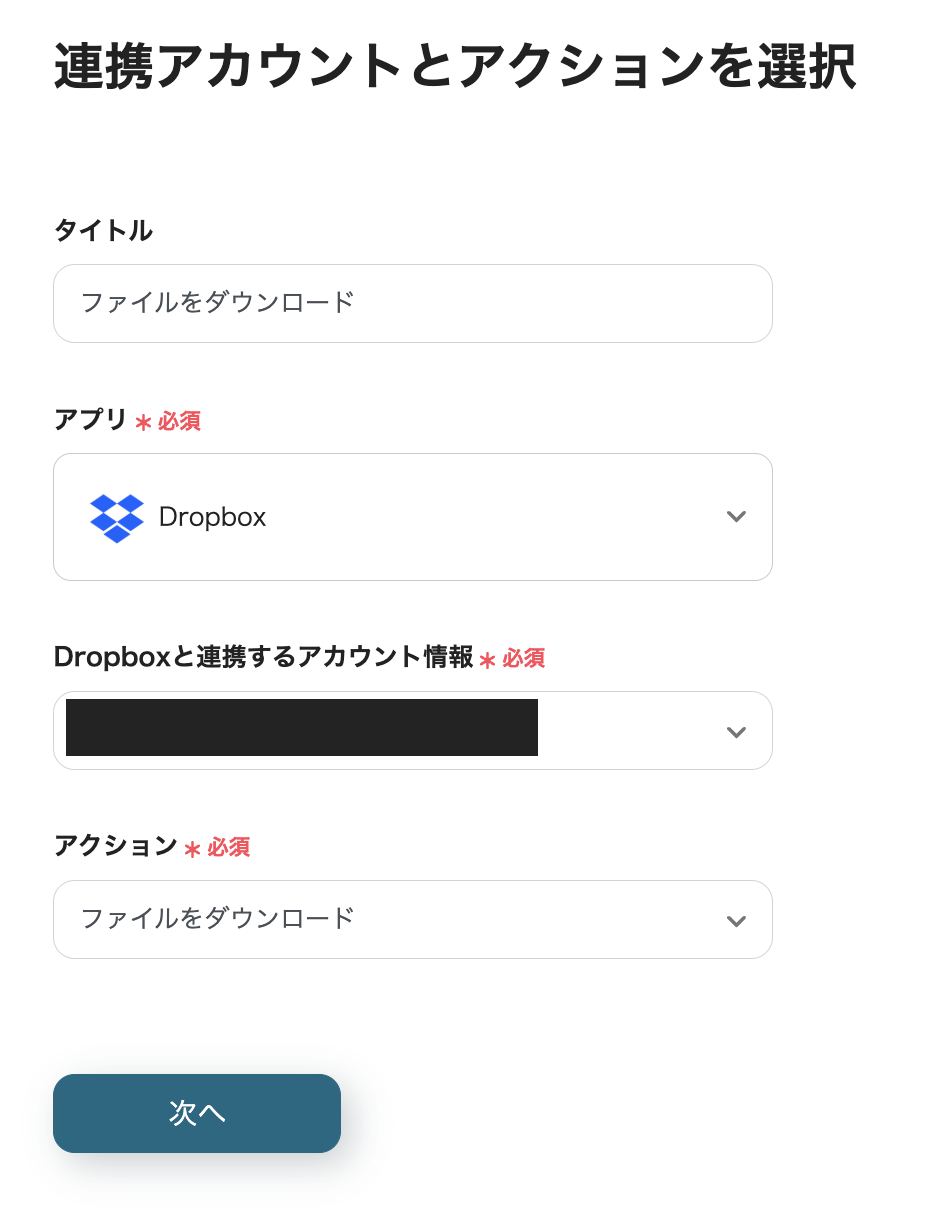Click the アプリ field label

click(x=90, y=420)
